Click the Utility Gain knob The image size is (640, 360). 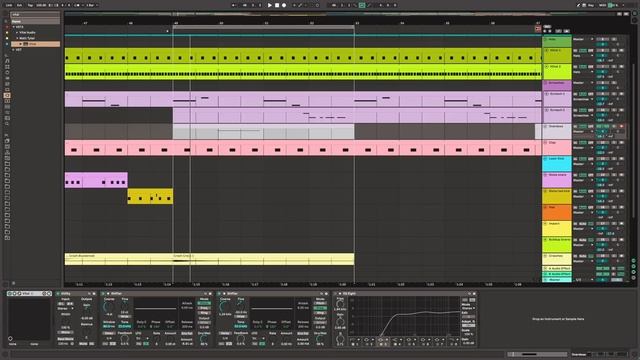(87, 309)
